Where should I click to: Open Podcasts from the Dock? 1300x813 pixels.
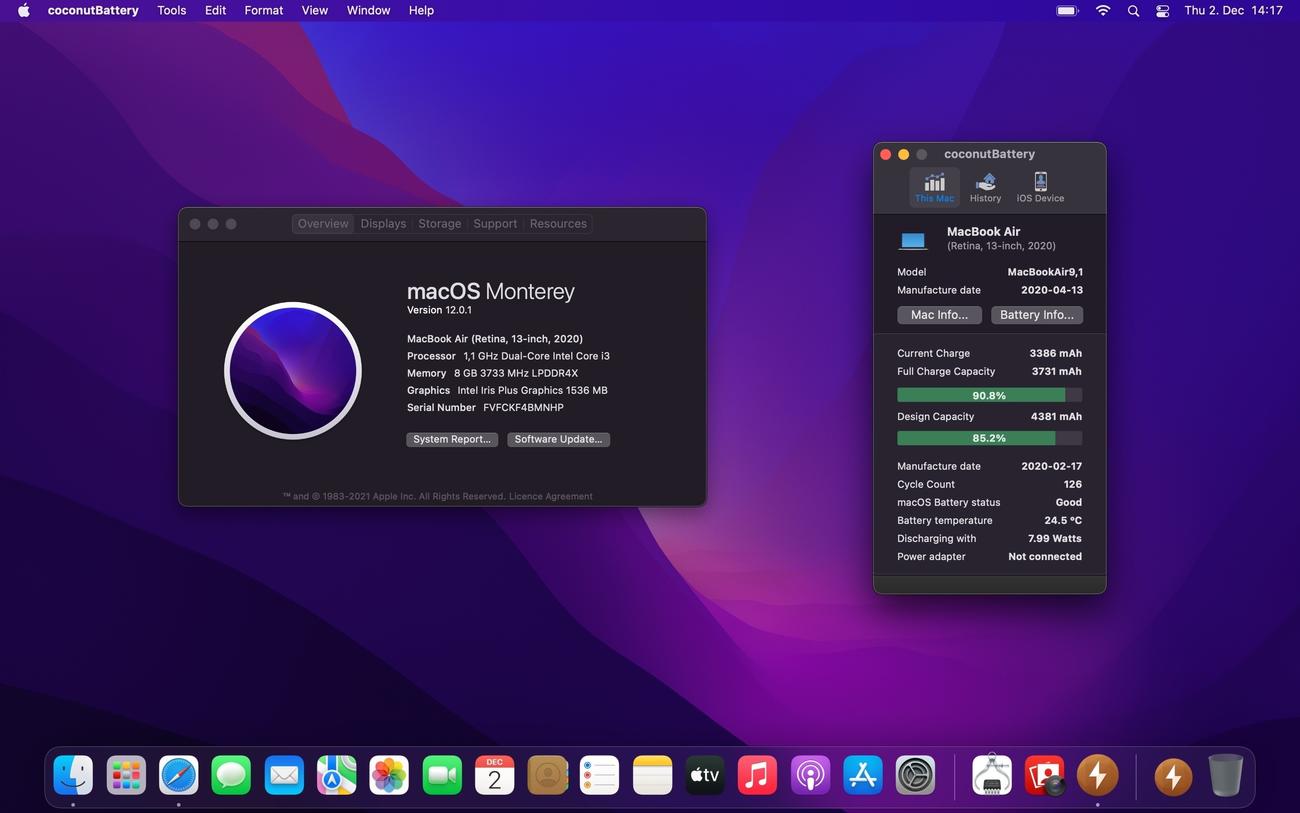pos(810,775)
